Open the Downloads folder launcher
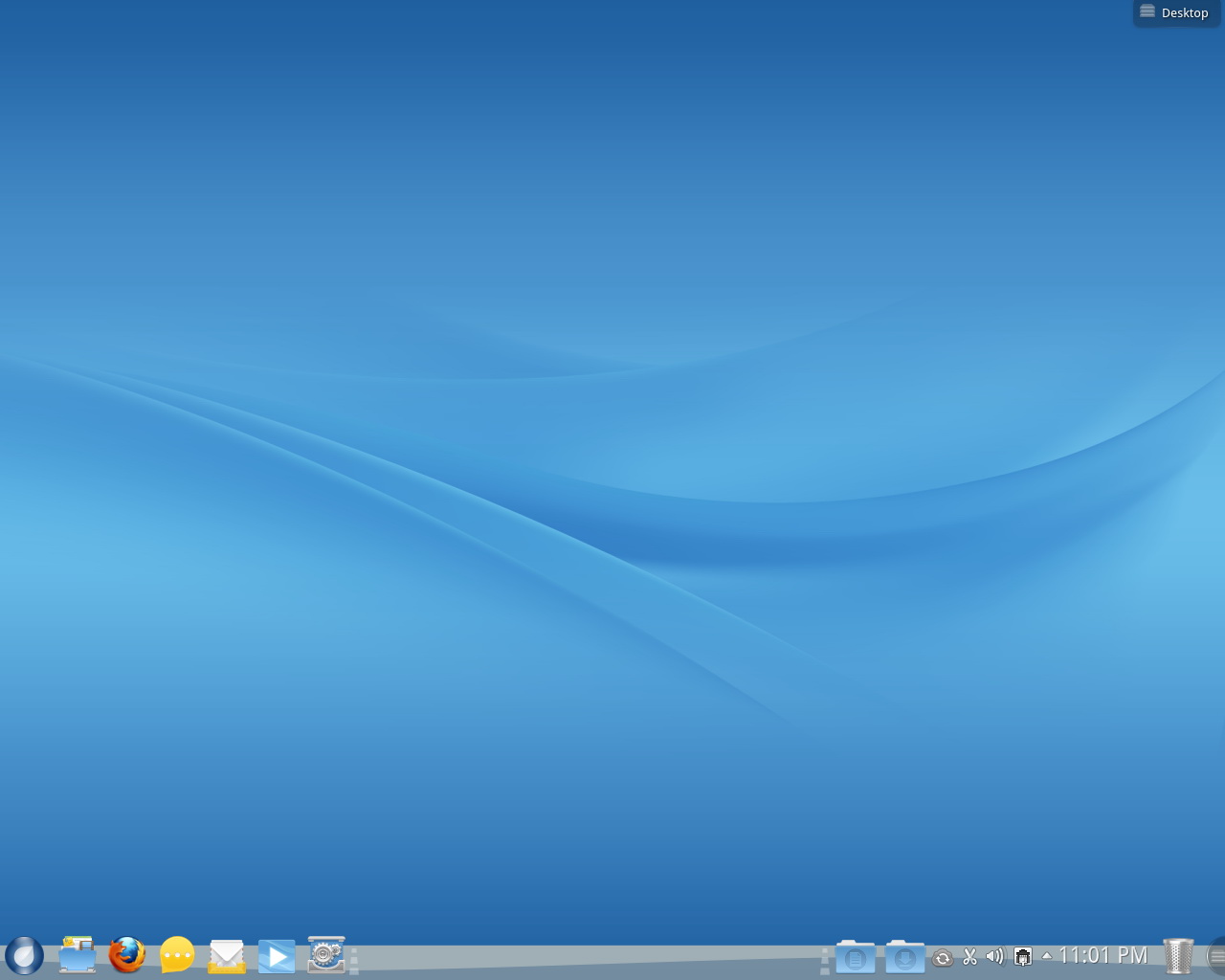This screenshot has height=980, width=1225. [x=904, y=956]
